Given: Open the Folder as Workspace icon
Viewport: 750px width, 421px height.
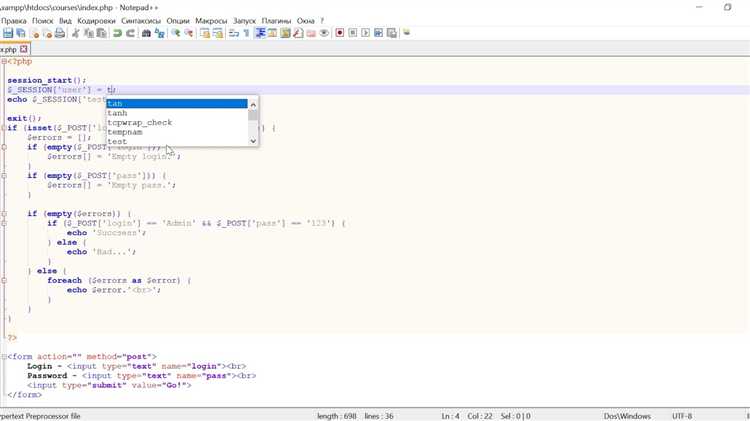Looking at the screenshot, I should (x=311, y=33).
